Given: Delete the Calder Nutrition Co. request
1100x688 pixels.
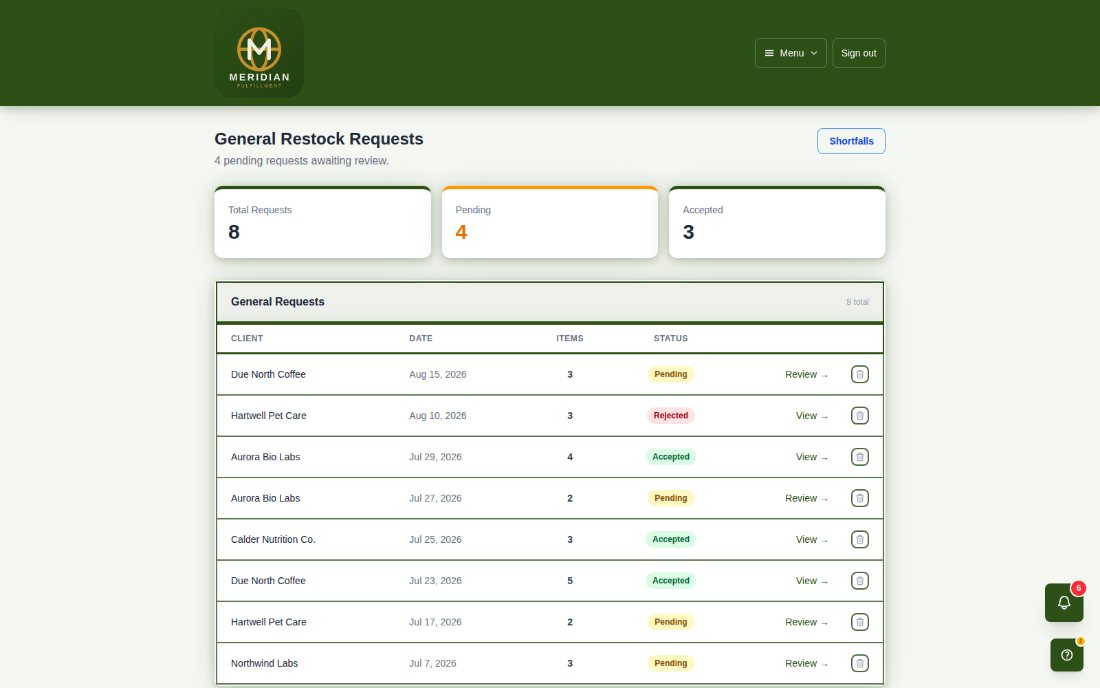Looking at the screenshot, I should pos(859,539).
